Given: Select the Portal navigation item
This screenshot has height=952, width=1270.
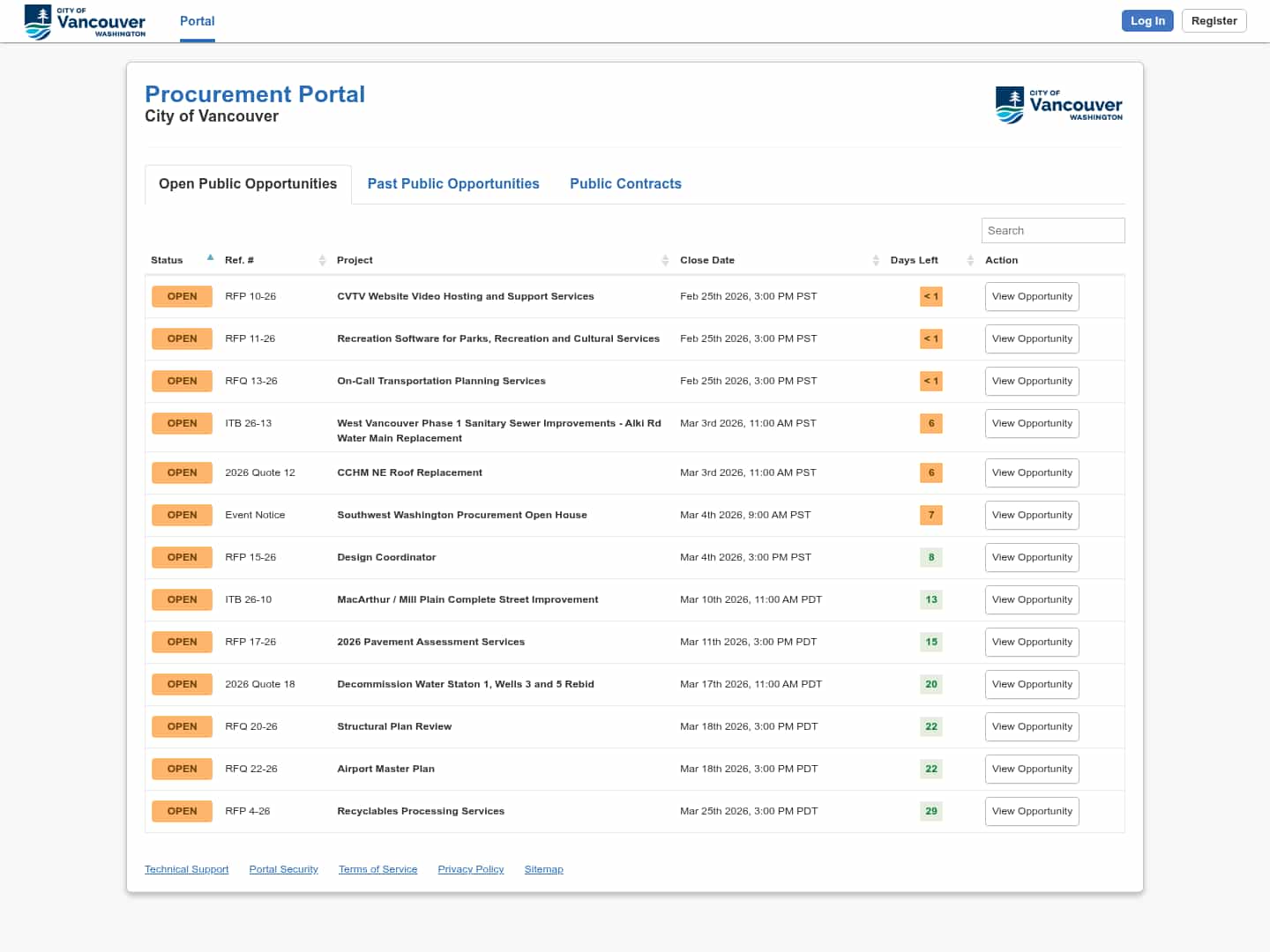Looking at the screenshot, I should pos(197,21).
